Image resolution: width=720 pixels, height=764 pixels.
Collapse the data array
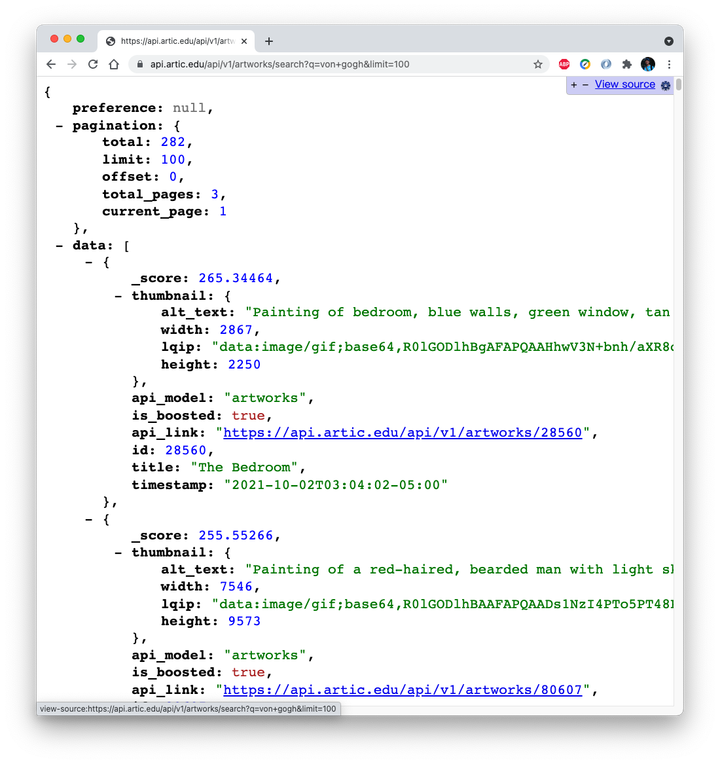pos(59,244)
